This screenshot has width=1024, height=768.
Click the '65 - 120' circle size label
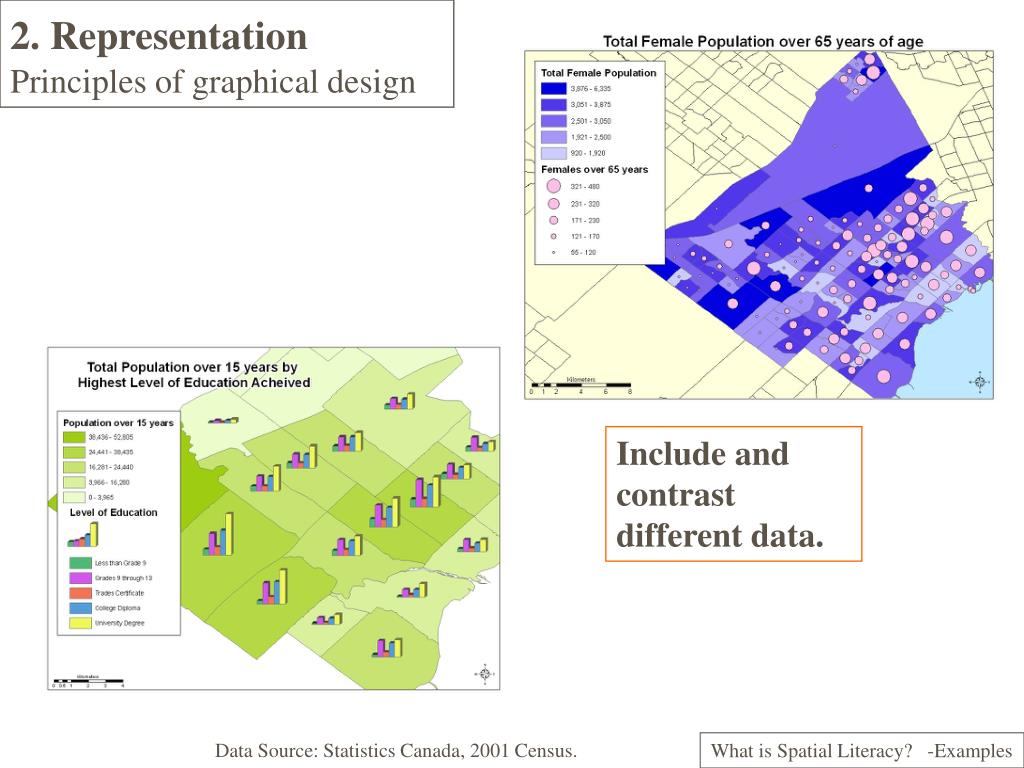pyautogui.click(x=583, y=253)
